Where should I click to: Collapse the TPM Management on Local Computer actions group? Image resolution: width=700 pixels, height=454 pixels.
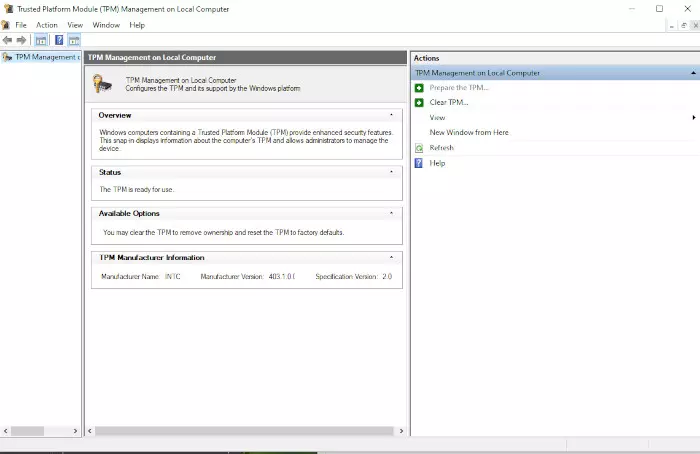pos(693,73)
